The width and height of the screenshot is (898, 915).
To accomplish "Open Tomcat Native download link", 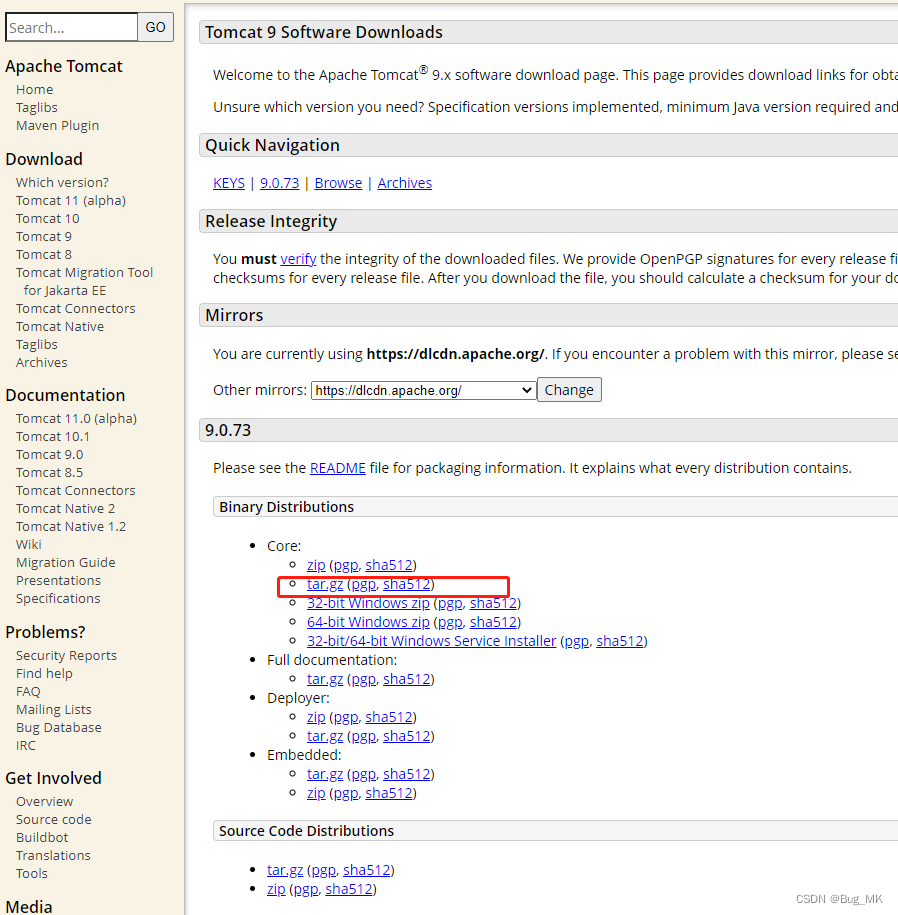I will pyautogui.click(x=60, y=326).
